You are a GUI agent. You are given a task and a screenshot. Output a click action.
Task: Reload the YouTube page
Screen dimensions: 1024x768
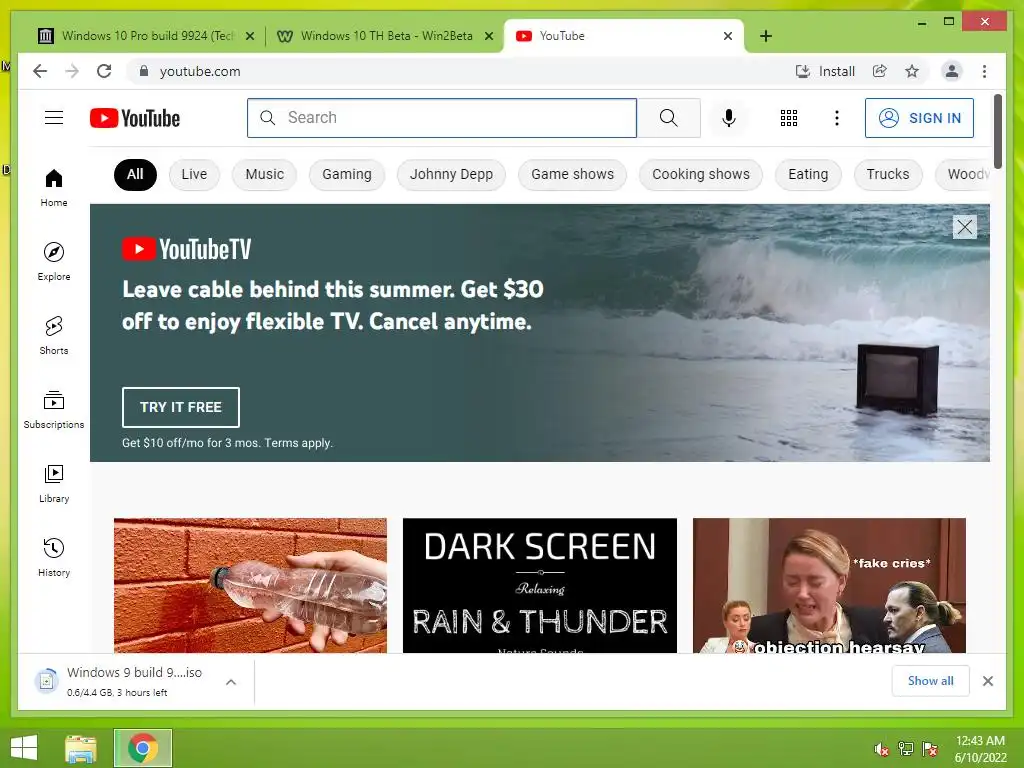tap(104, 71)
